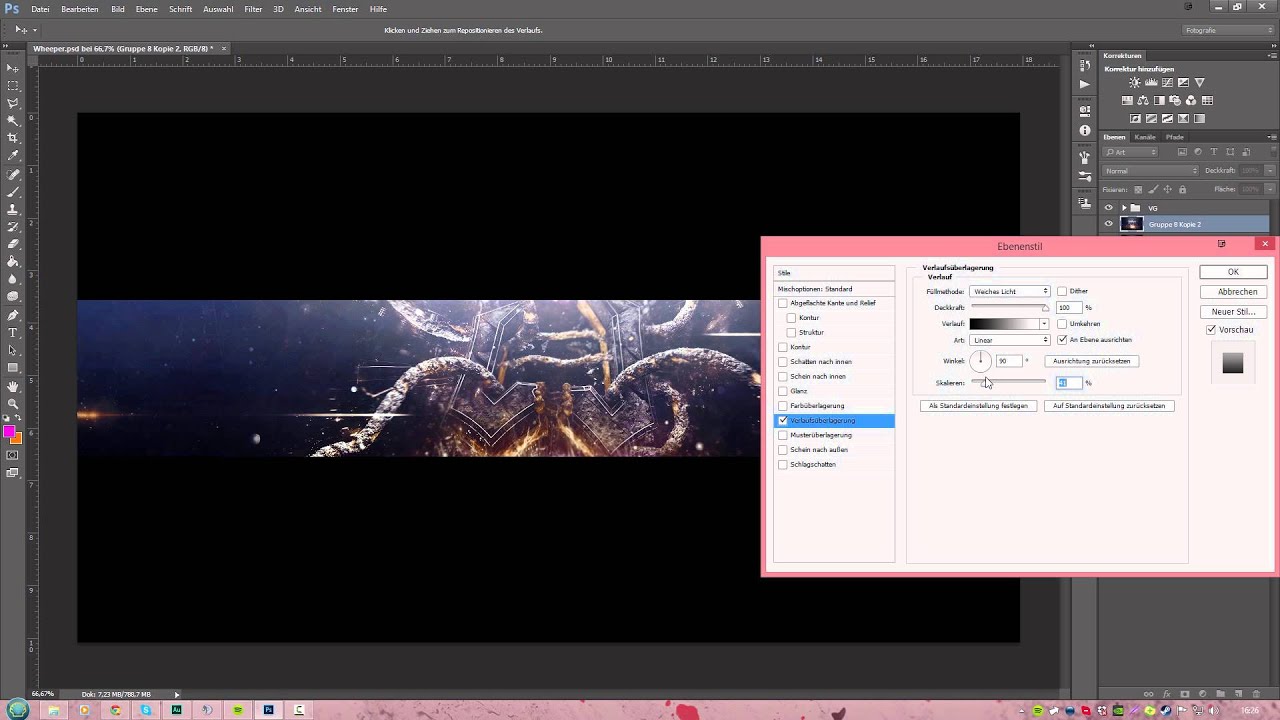1280x720 pixels.
Task: Select the Type tool in the toolbar
Action: [13, 333]
